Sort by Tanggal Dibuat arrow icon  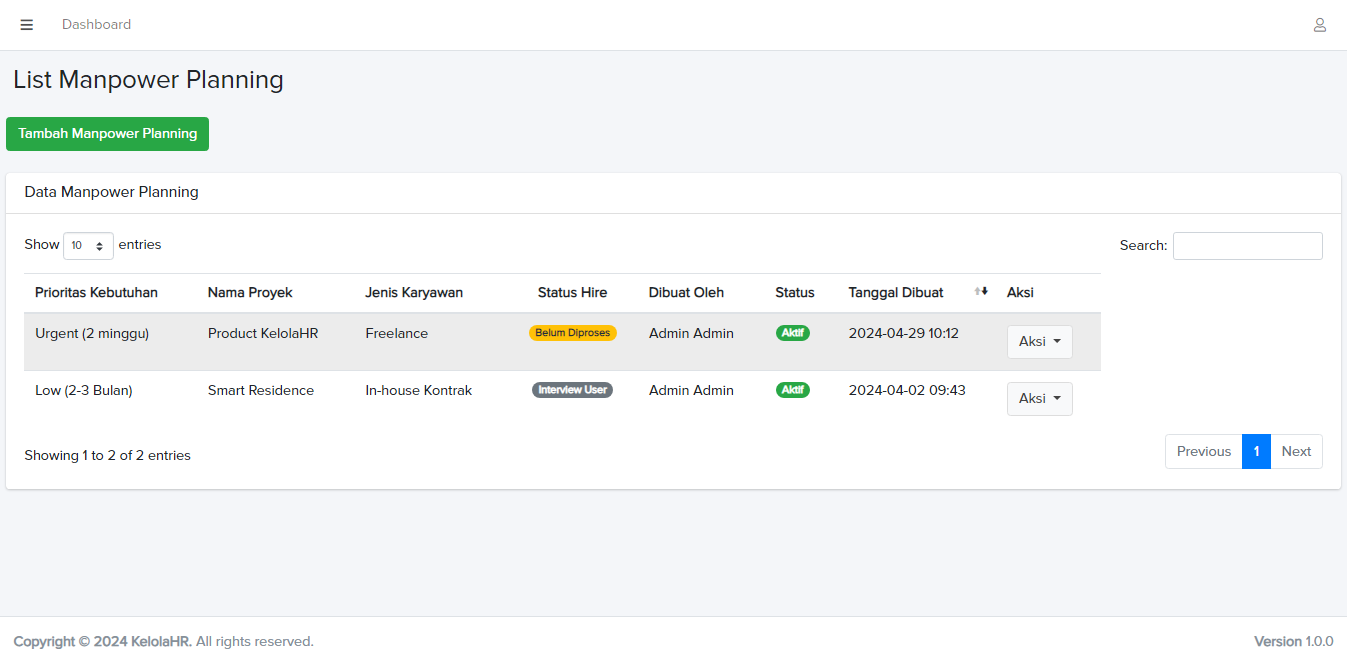click(x=980, y=292)
